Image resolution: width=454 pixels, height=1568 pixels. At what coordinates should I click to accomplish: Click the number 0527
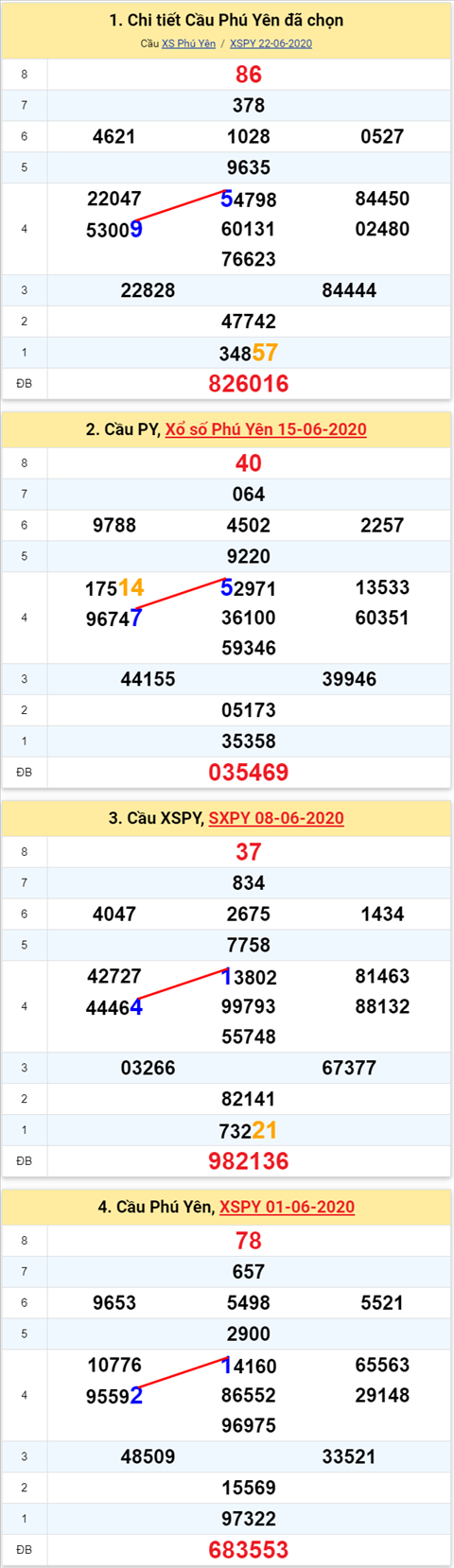coord(382,137)
